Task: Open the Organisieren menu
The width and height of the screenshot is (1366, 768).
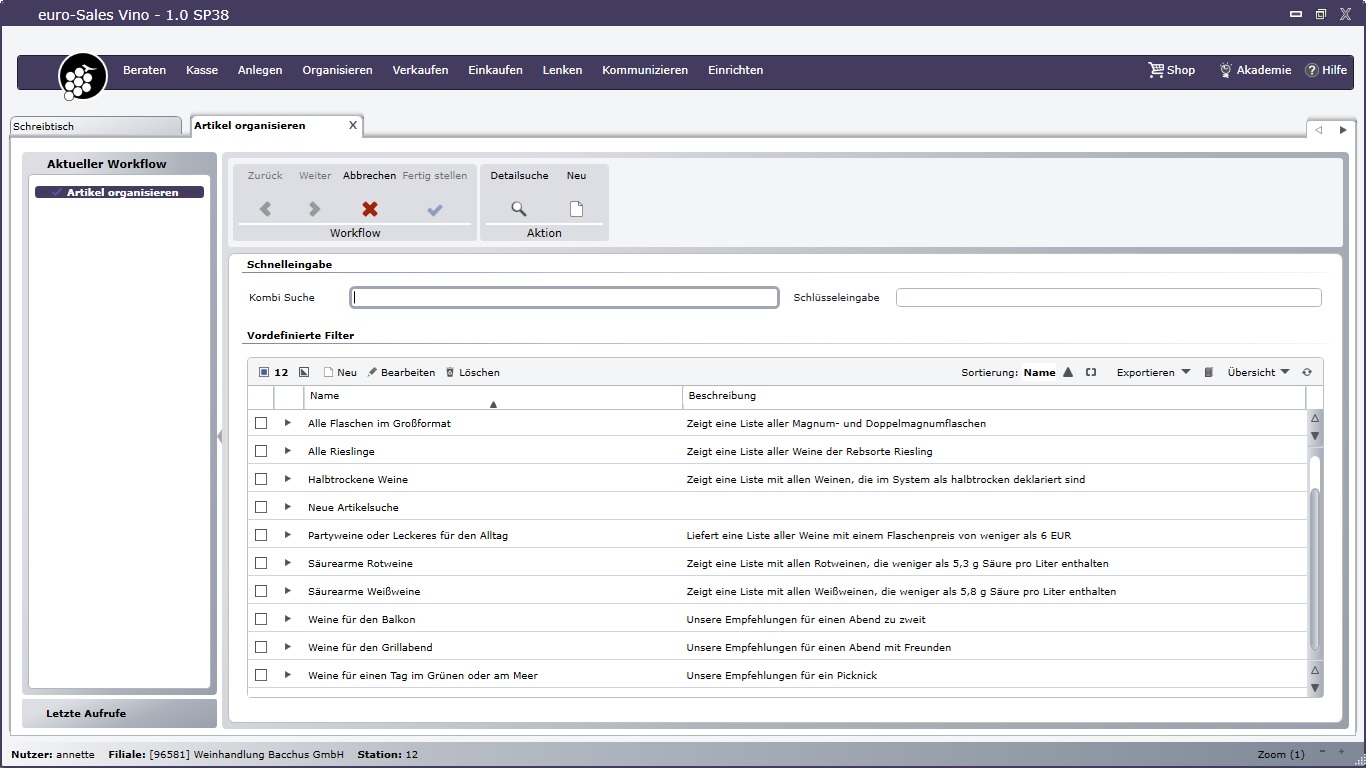Action: tap(337, 70)
